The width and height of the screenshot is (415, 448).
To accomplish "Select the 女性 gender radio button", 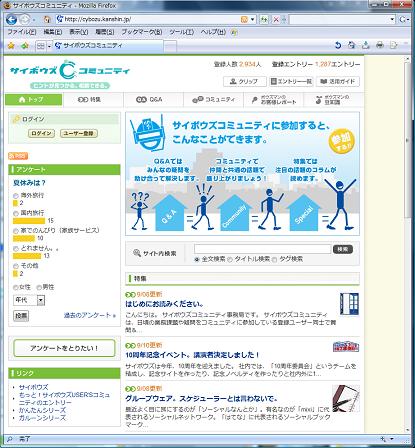I will pos(16,287).
